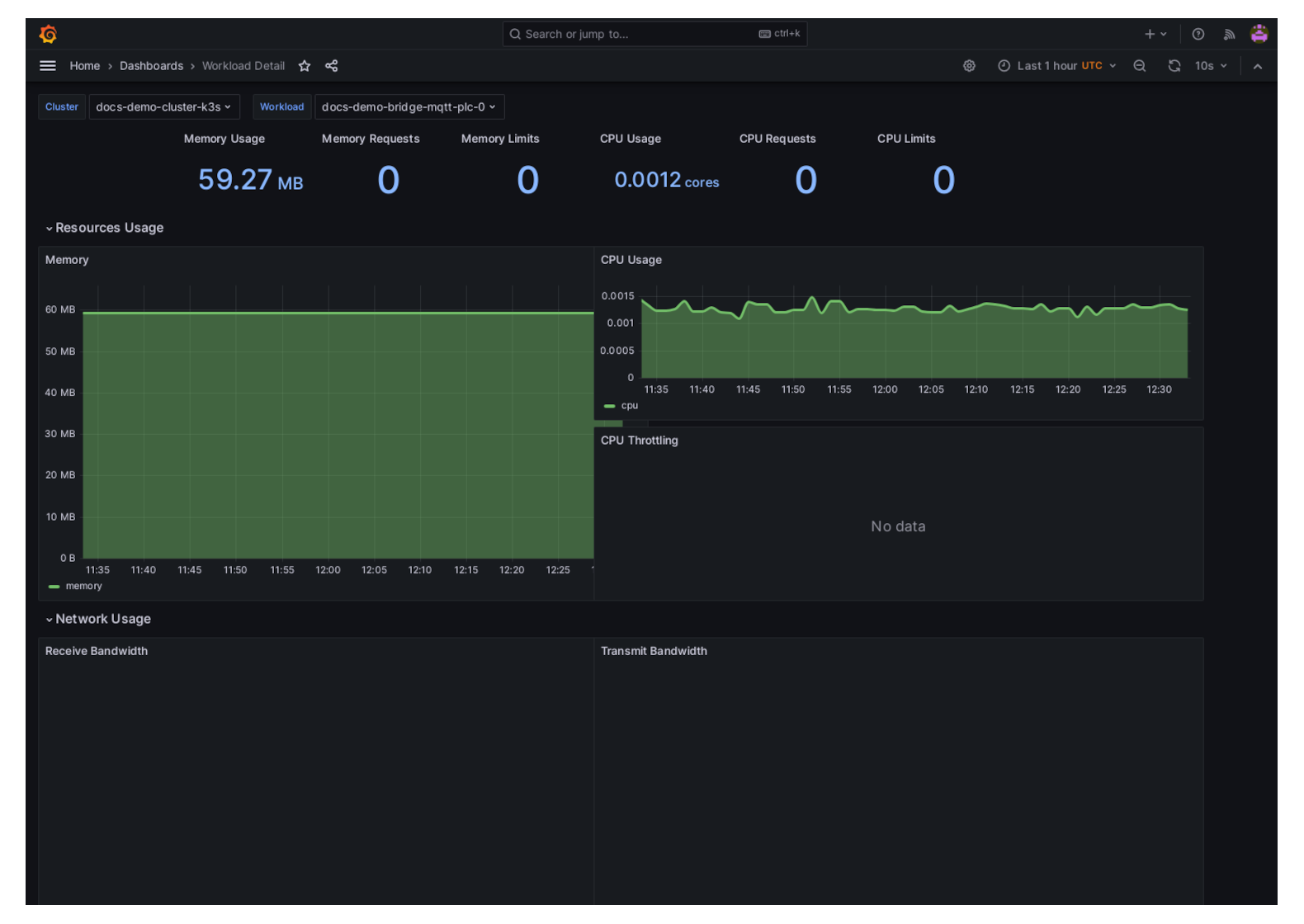The width and height of the screenshot is (1304, 924).
Task: Open the Workload docs-demo-bridge-mqtt-plc-0 dropdown
Action: click(x=409, y=107)
